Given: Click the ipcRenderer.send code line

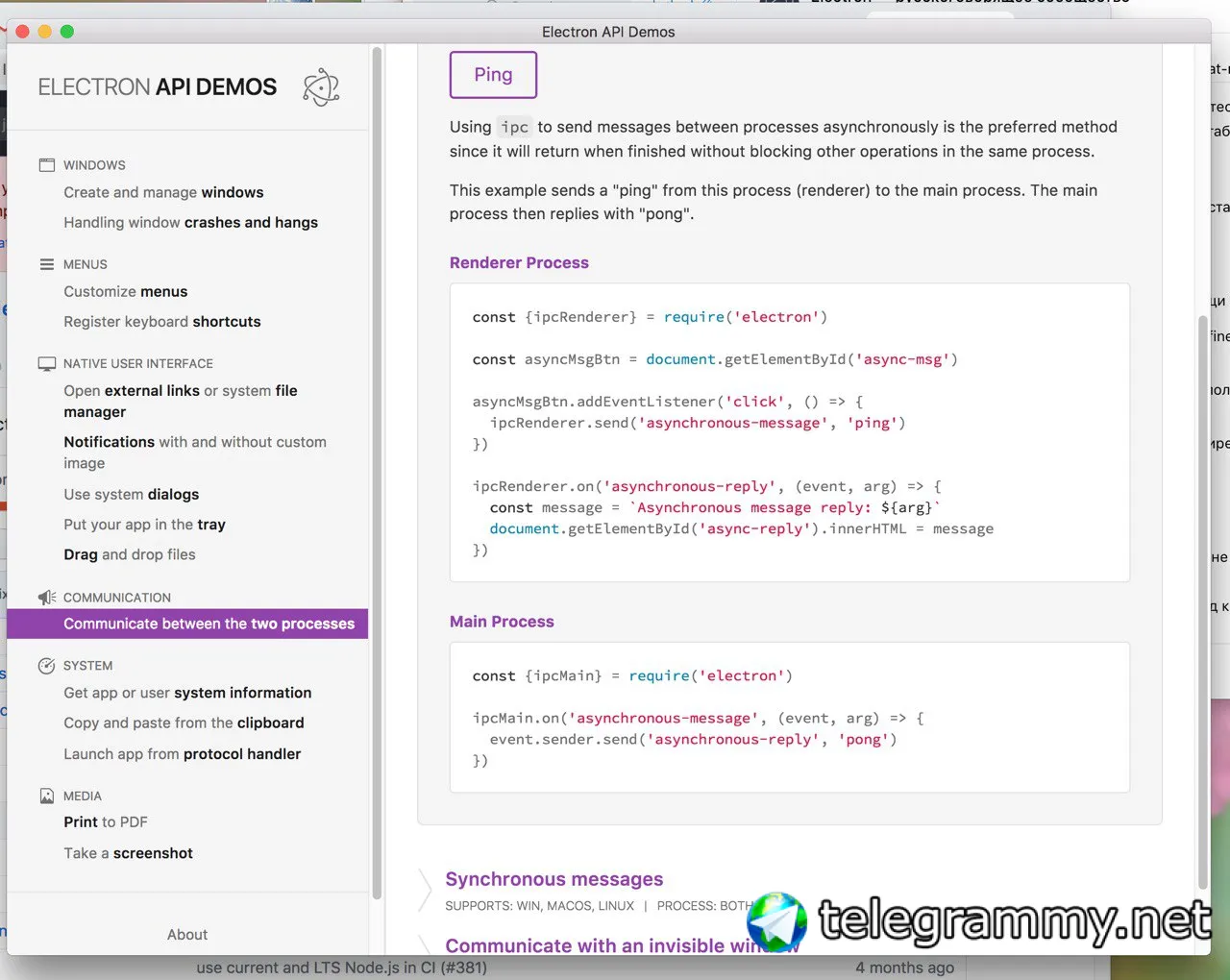Looking at the screenshot, I should [x=698, y=423].
